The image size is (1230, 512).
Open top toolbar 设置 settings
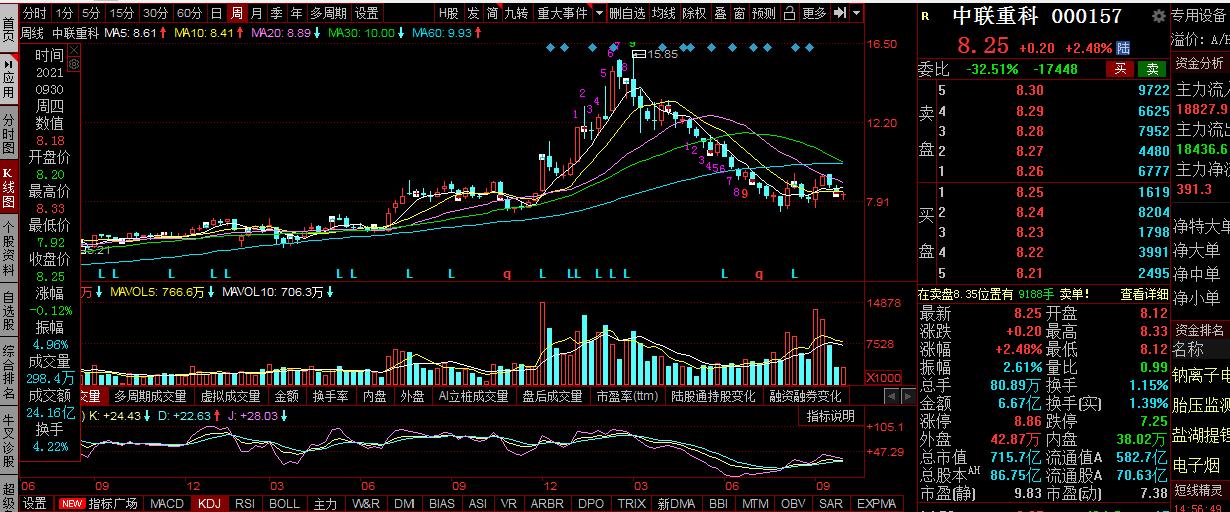click(x=367, y=13)
